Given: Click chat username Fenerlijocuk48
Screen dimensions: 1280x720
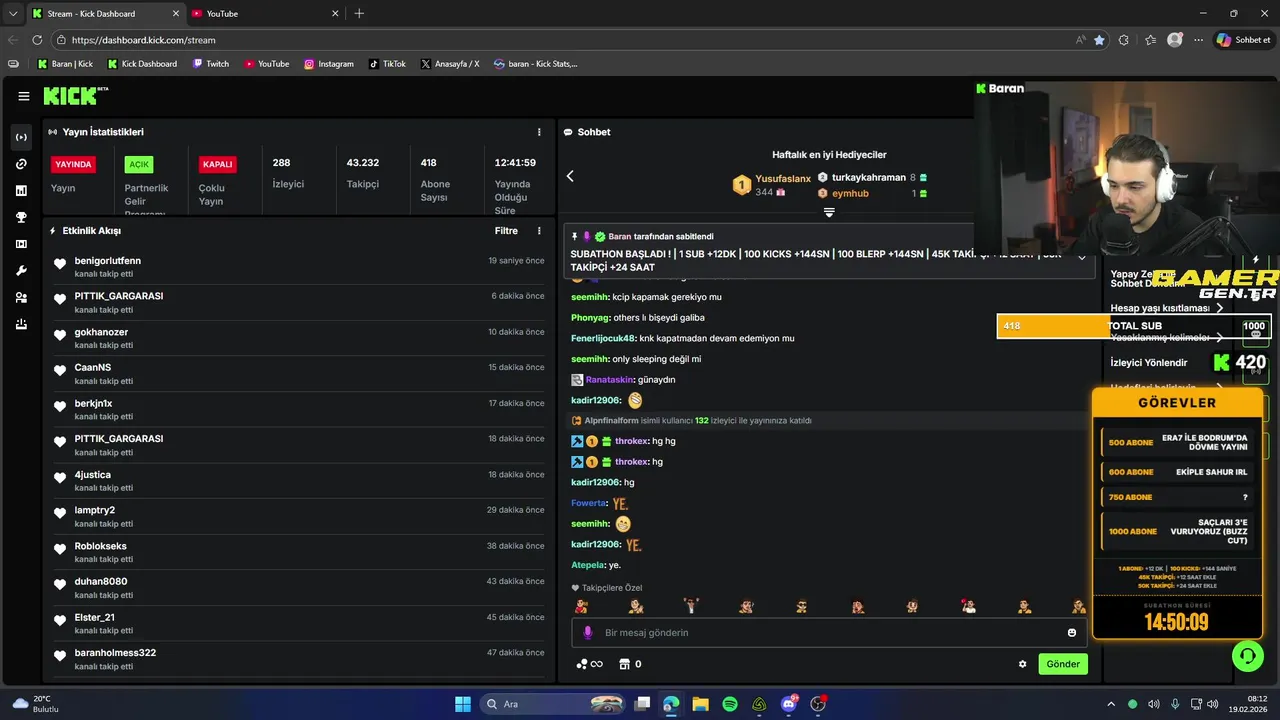Looking at the screenshot, I should [x=603, y=338].
